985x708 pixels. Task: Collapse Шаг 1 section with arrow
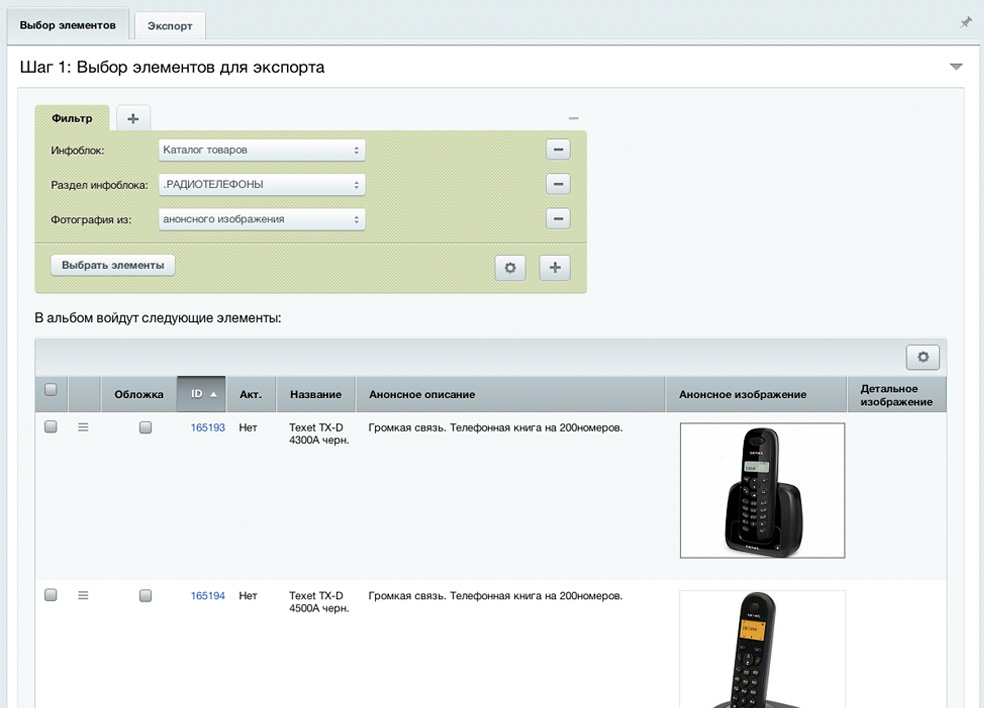click(x=956, y=67)
